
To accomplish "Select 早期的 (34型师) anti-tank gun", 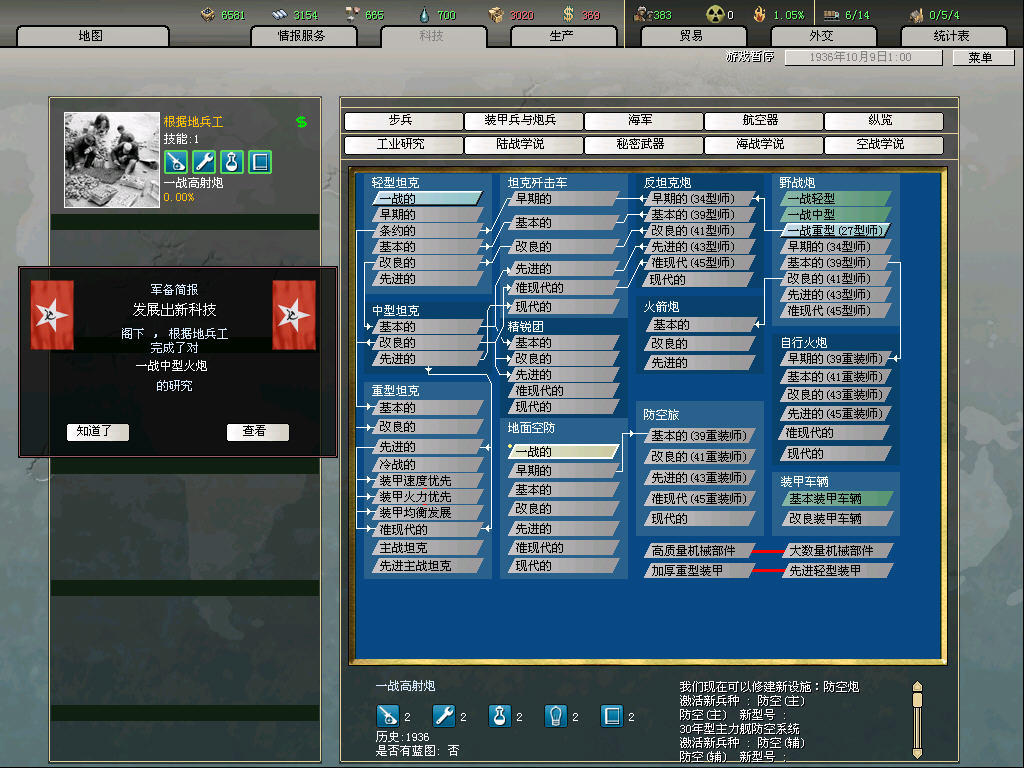I will pos(699,199).
